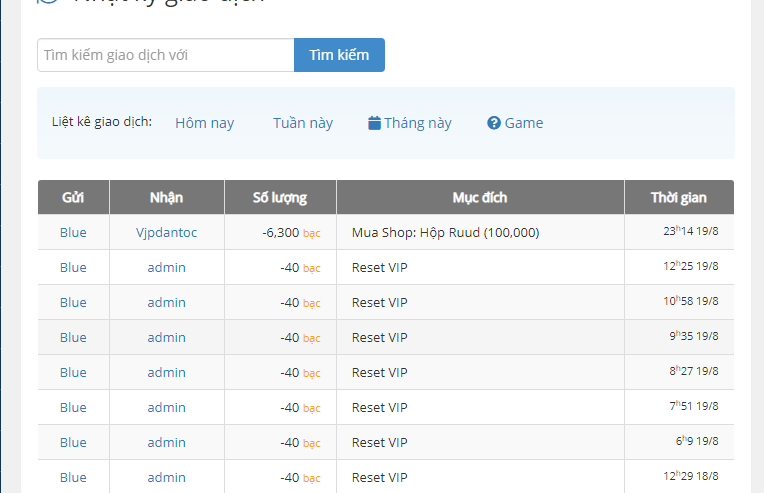Select the Tháng này filter text
Viewport: 764px width, 493px height.
coord(418,123)
